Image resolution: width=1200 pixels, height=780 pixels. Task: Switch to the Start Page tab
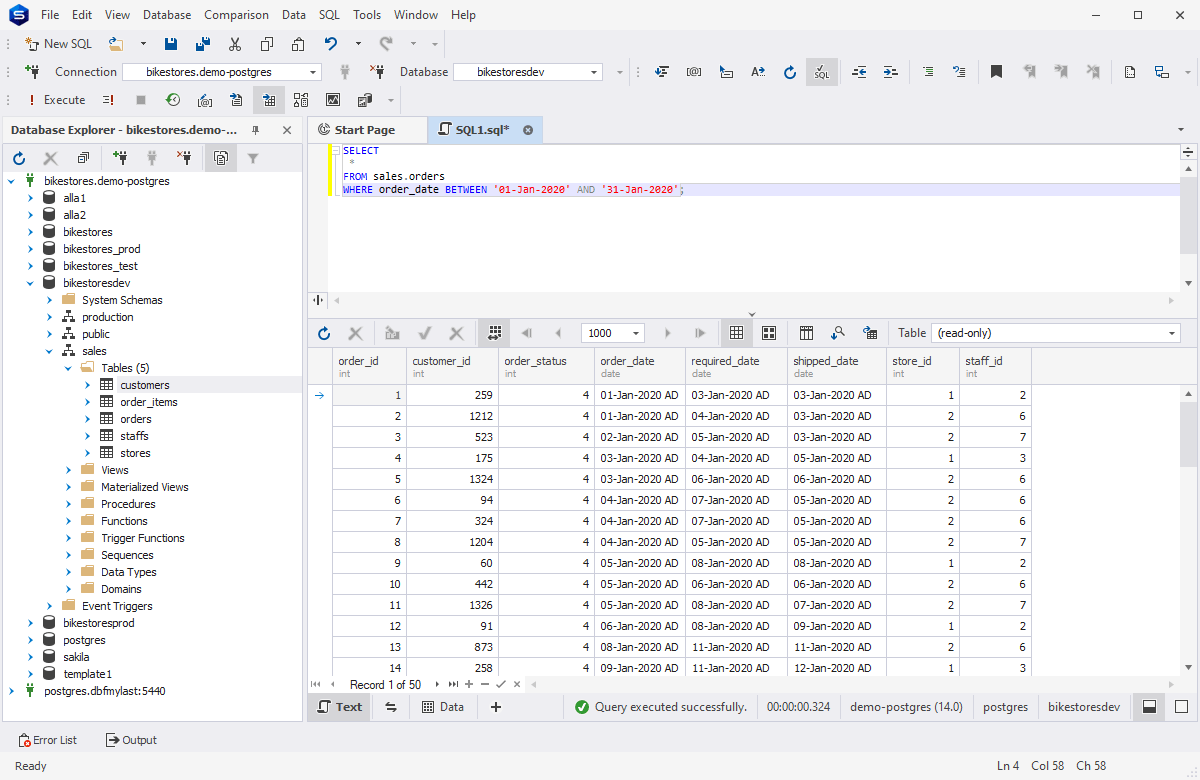point(367,129)
